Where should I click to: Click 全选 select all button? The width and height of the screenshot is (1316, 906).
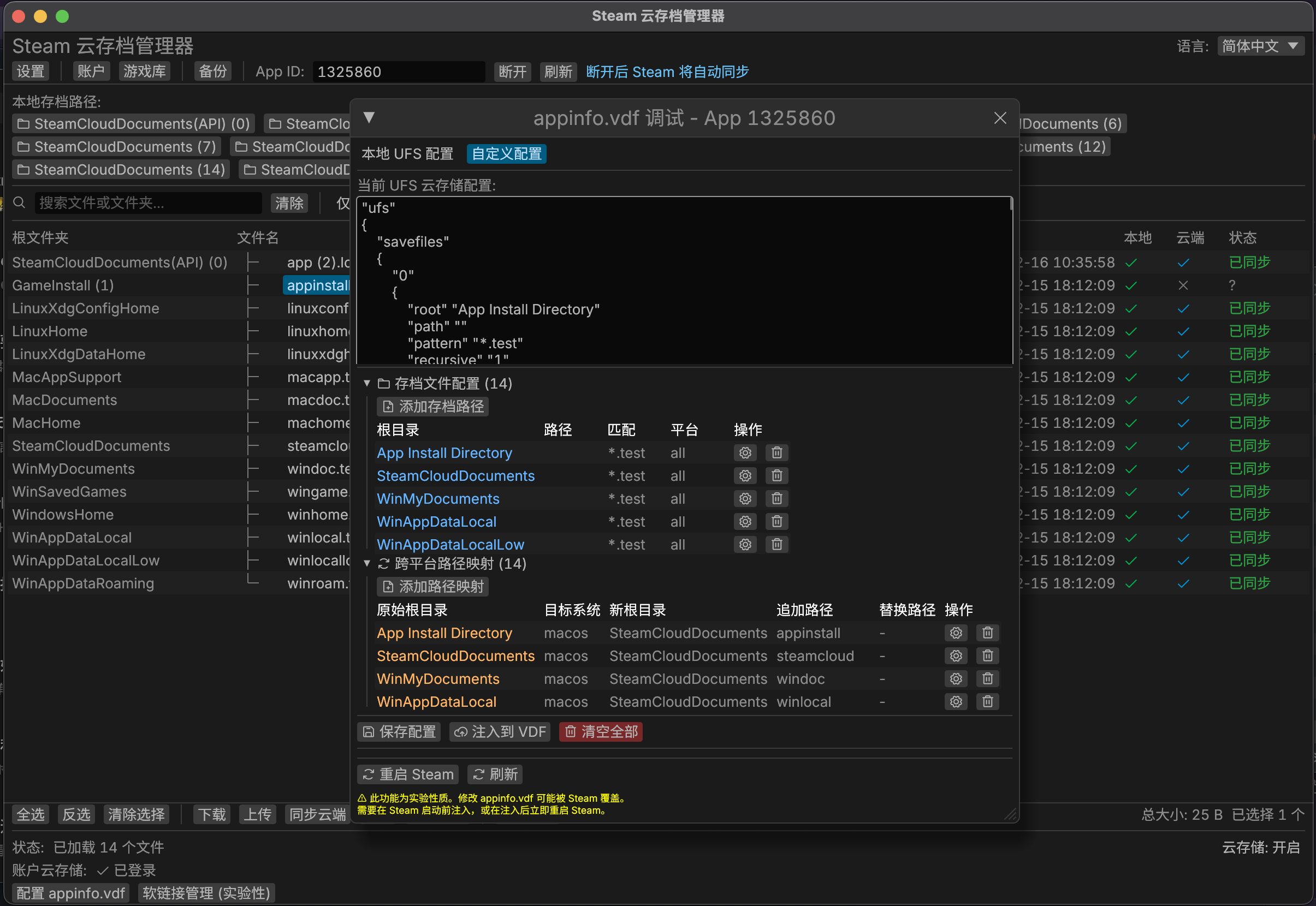[x=31, y=815]
